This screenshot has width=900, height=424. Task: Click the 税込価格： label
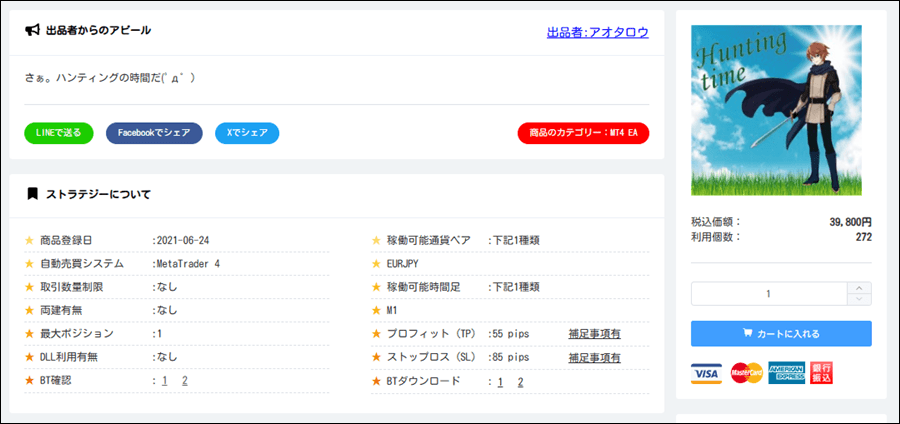tap(716, 222)
